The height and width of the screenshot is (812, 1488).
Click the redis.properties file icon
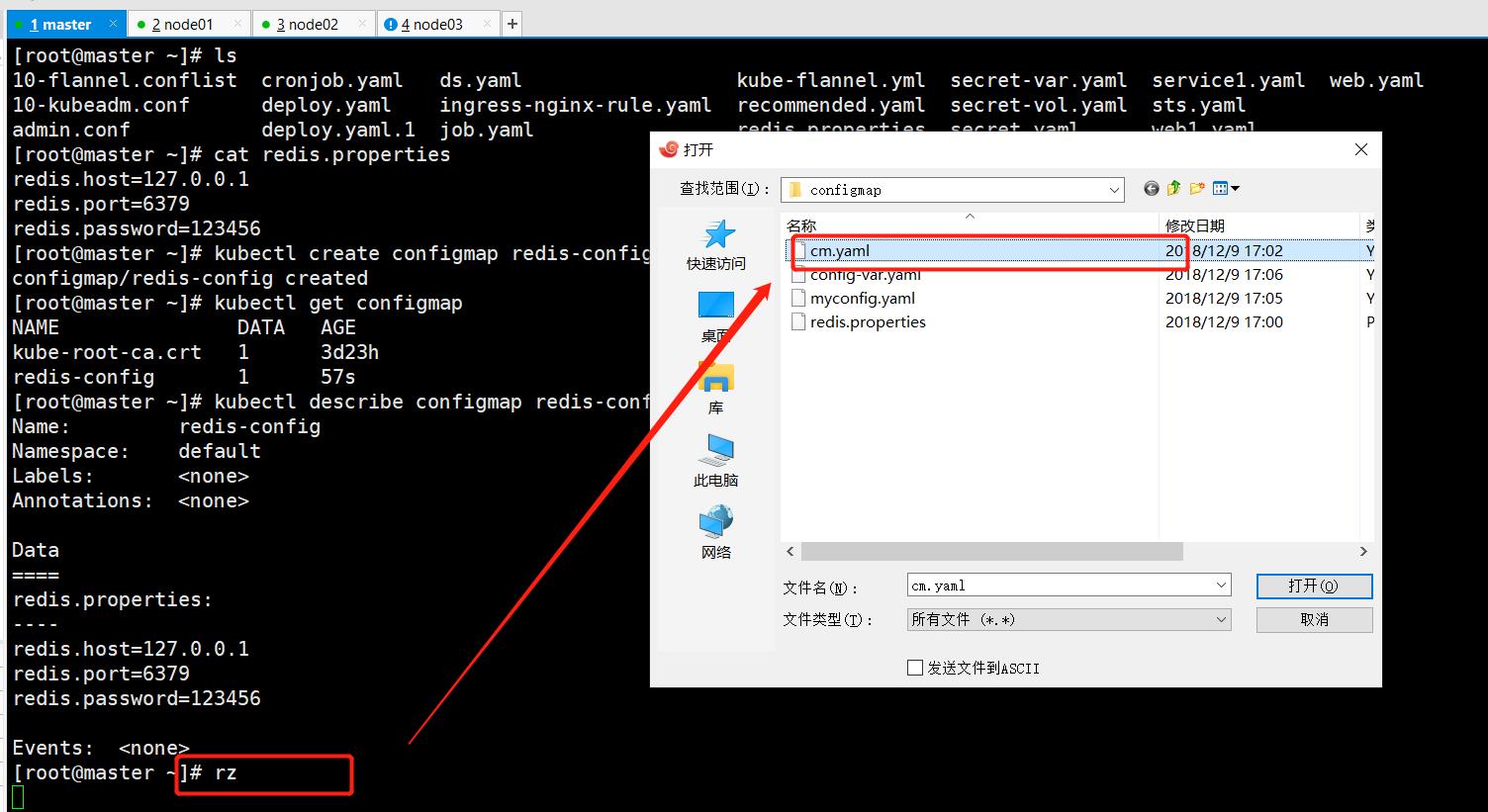point(799,322)
